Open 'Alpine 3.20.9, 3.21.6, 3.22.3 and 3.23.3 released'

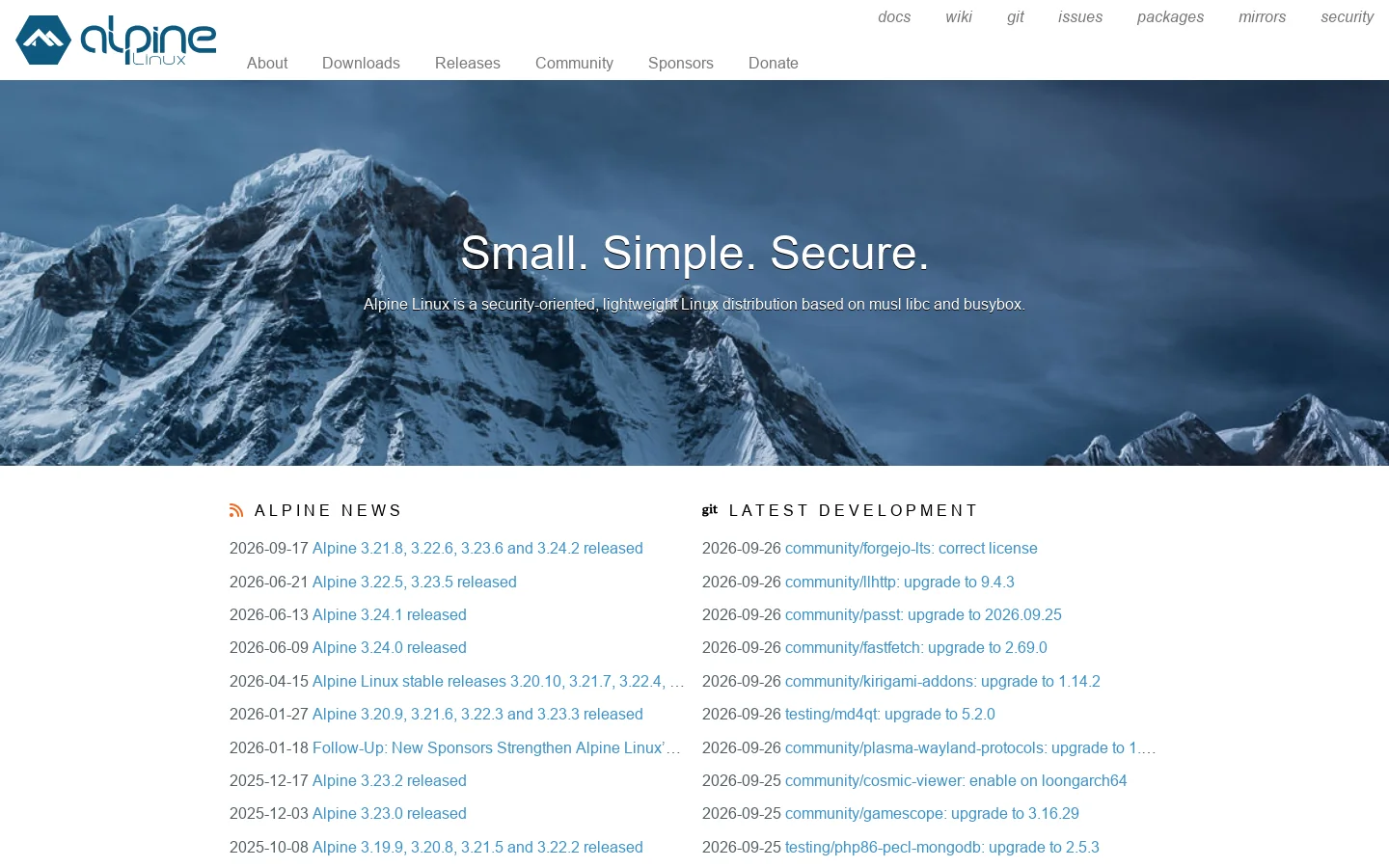coord(477,714)
